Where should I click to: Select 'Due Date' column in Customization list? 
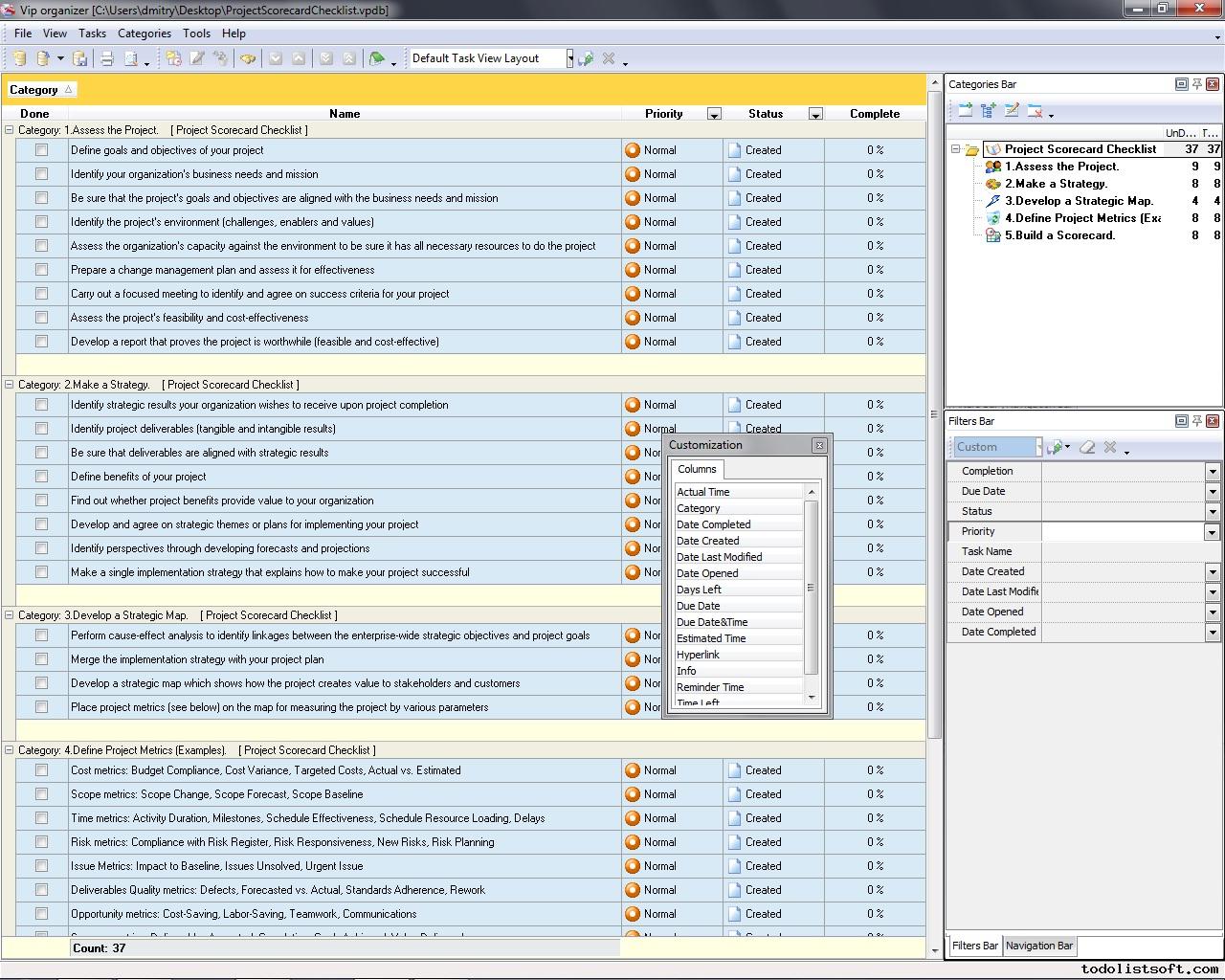coord(699,606)
